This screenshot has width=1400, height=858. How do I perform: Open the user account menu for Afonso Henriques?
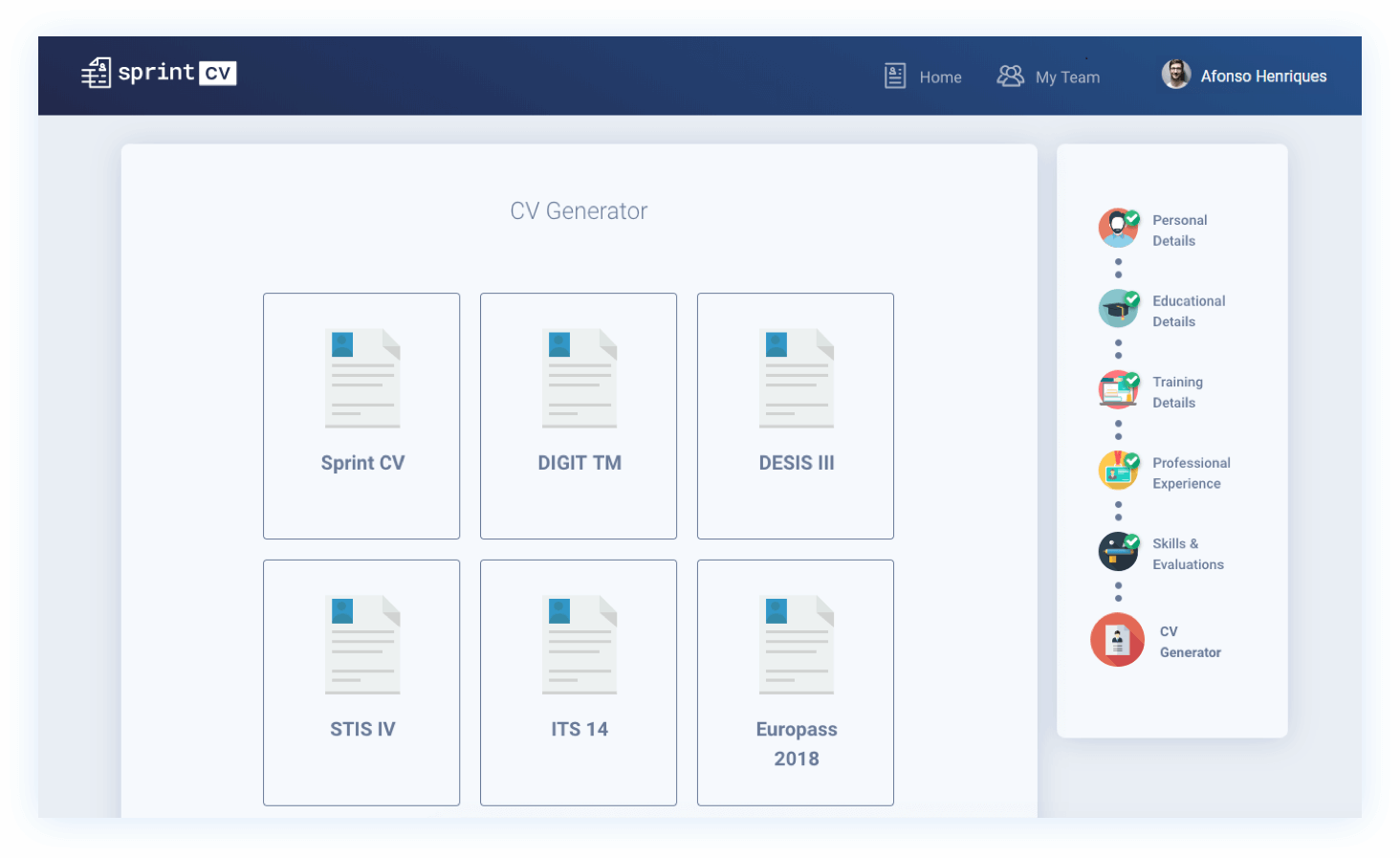point(1244,76)
